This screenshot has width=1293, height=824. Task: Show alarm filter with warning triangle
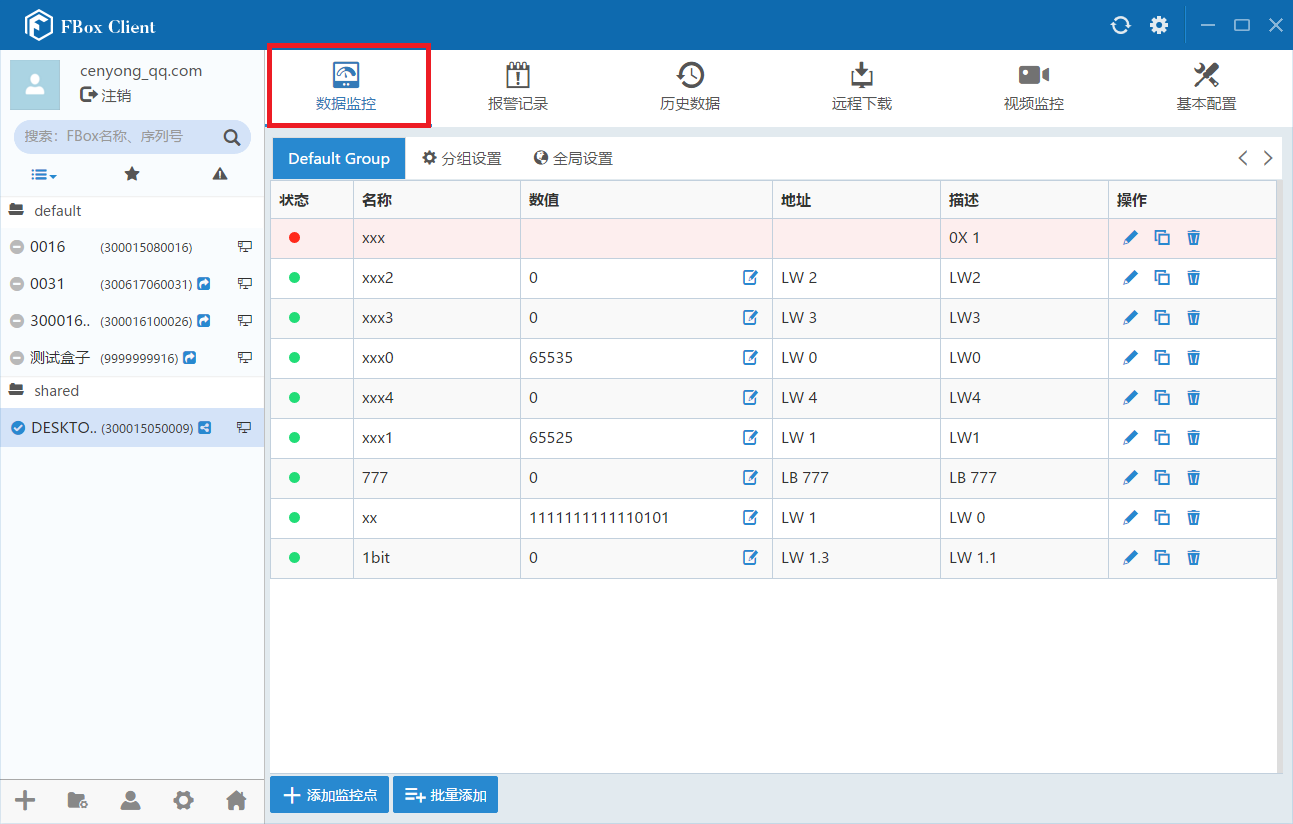coord(220,174)
